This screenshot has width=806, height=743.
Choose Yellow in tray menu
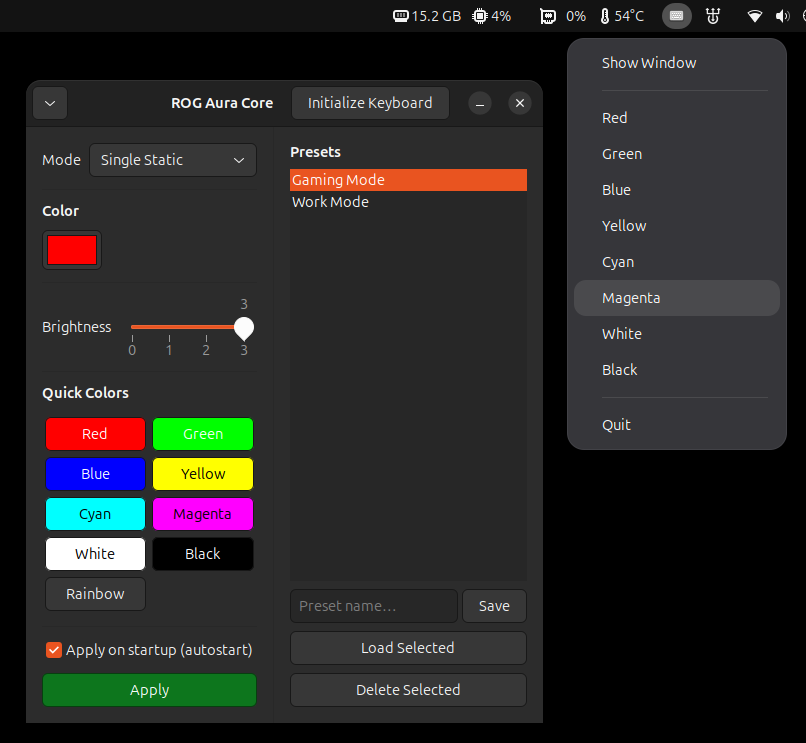coord(676,226)
